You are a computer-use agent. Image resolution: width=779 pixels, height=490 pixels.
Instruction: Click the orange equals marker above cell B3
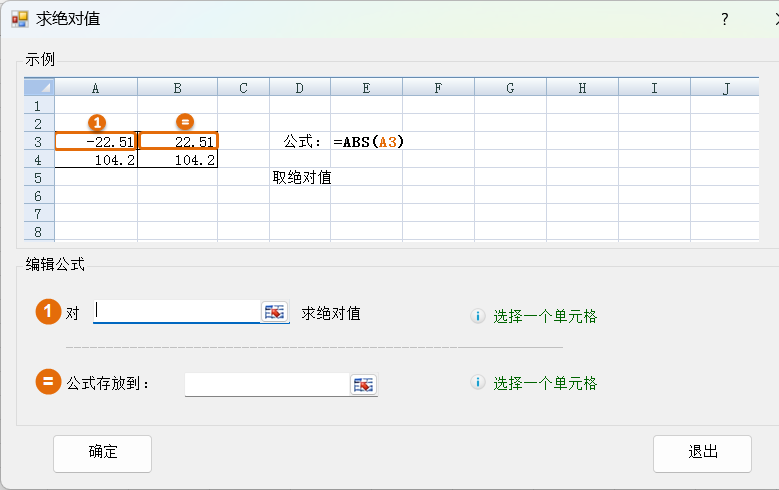[x=184, y=122]
